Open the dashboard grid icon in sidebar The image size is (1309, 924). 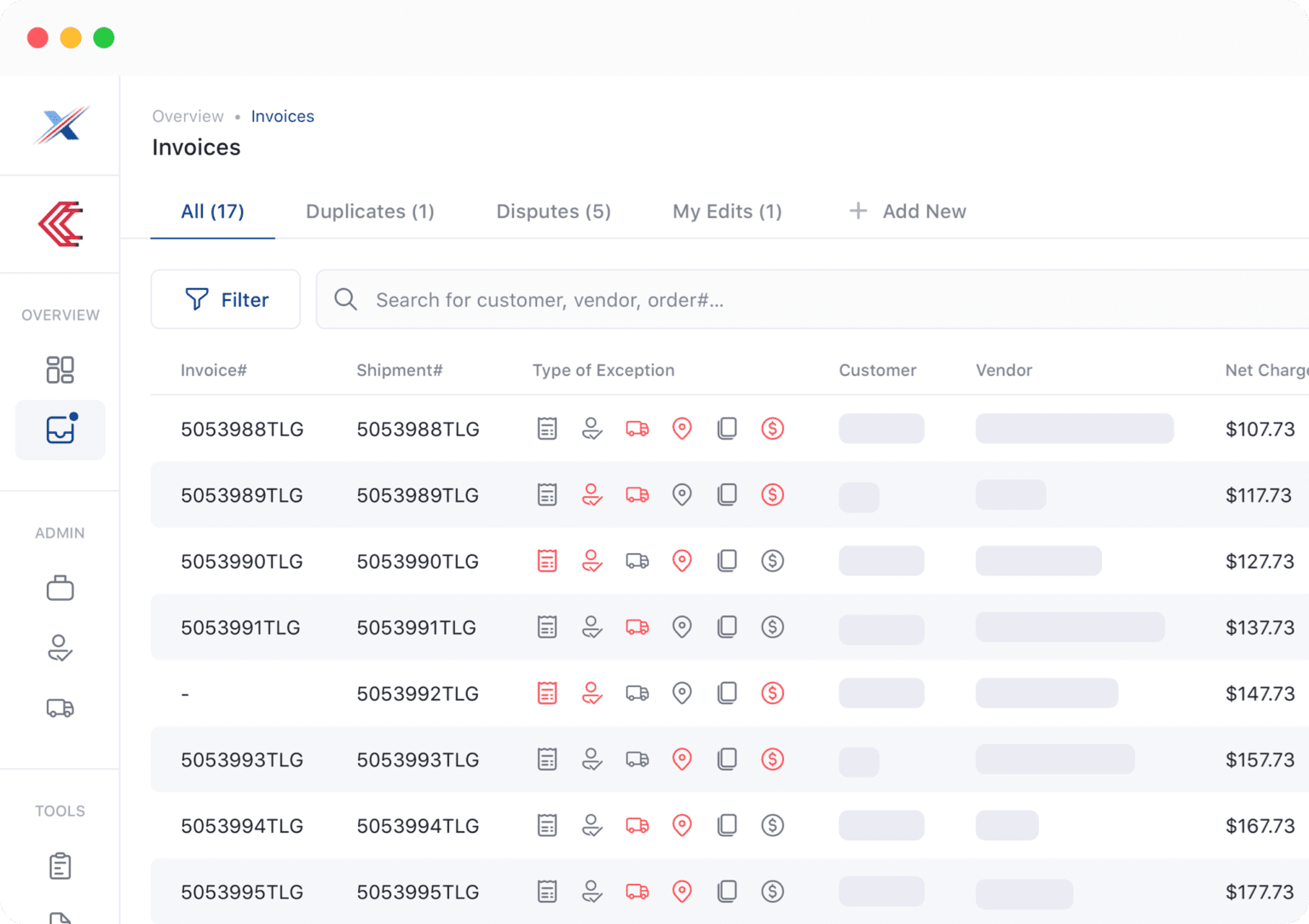pyautogui.click(x=60, y=370)
